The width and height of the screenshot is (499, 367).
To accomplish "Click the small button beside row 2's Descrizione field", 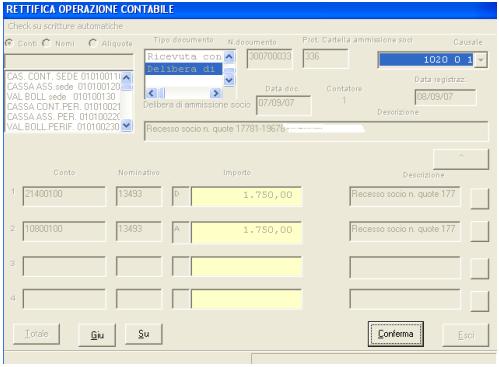I will (479, 231).
